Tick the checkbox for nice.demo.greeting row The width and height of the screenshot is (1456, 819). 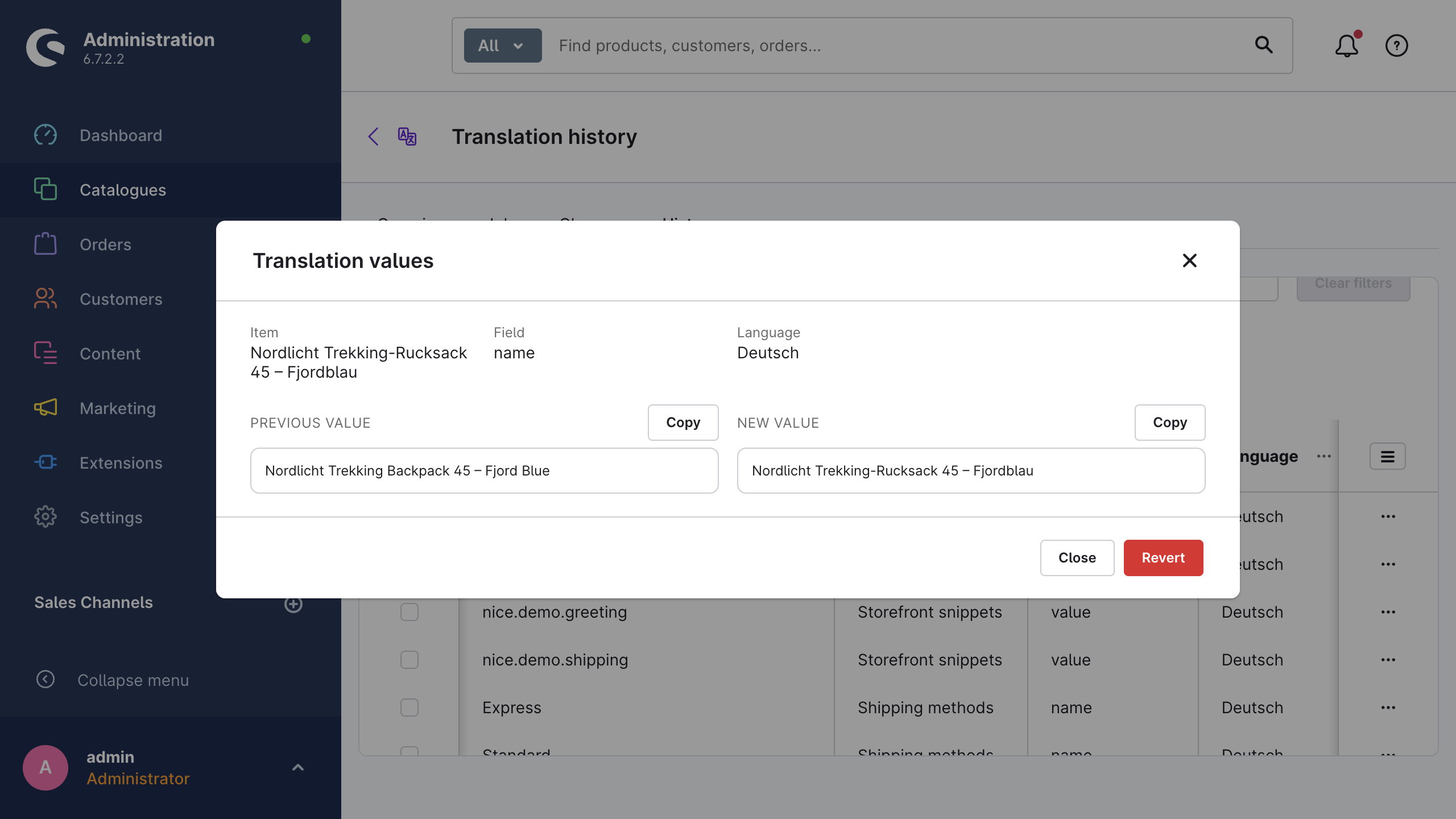pos(409,612)
